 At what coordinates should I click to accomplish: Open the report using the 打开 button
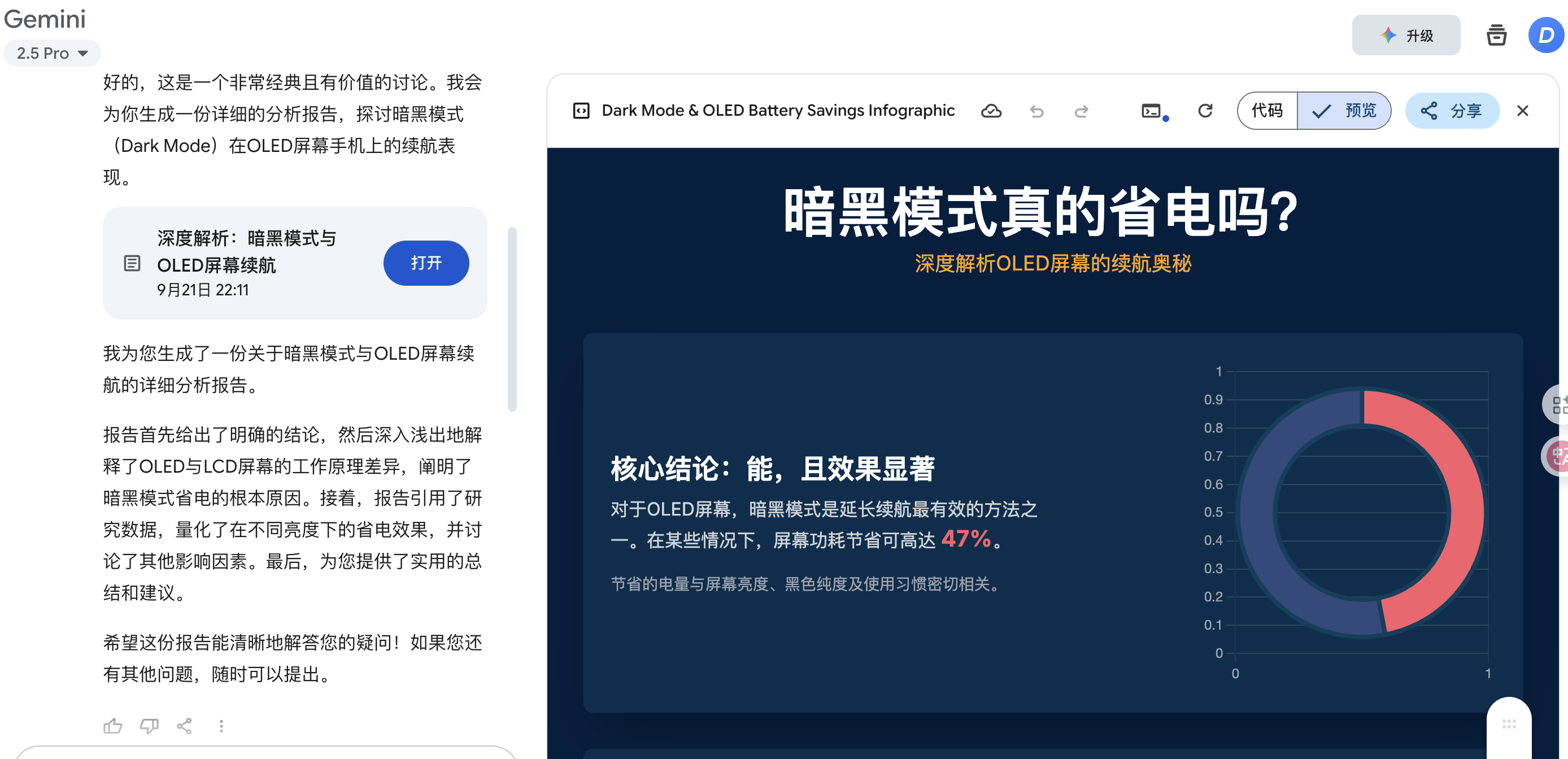(x=426, y=263)
